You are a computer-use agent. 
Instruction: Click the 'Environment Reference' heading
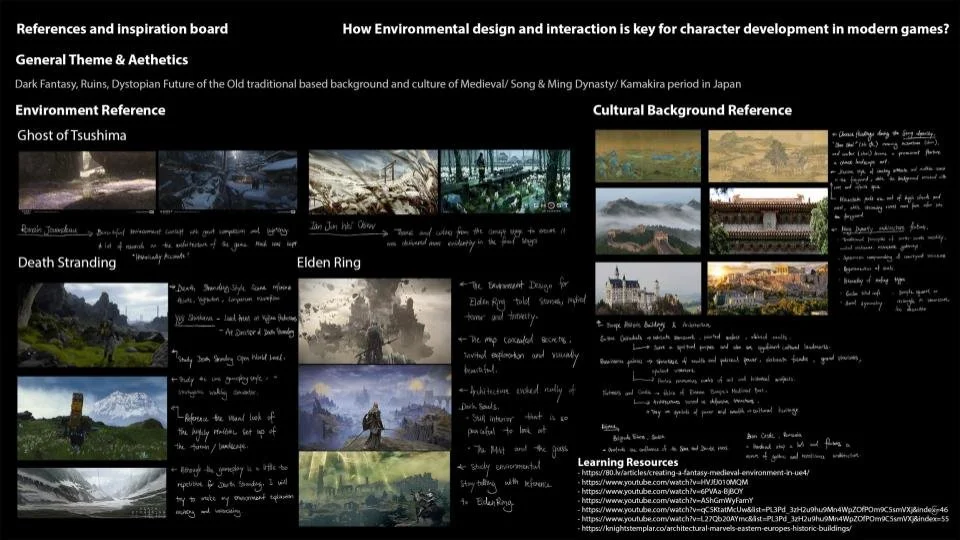(90, 110)
